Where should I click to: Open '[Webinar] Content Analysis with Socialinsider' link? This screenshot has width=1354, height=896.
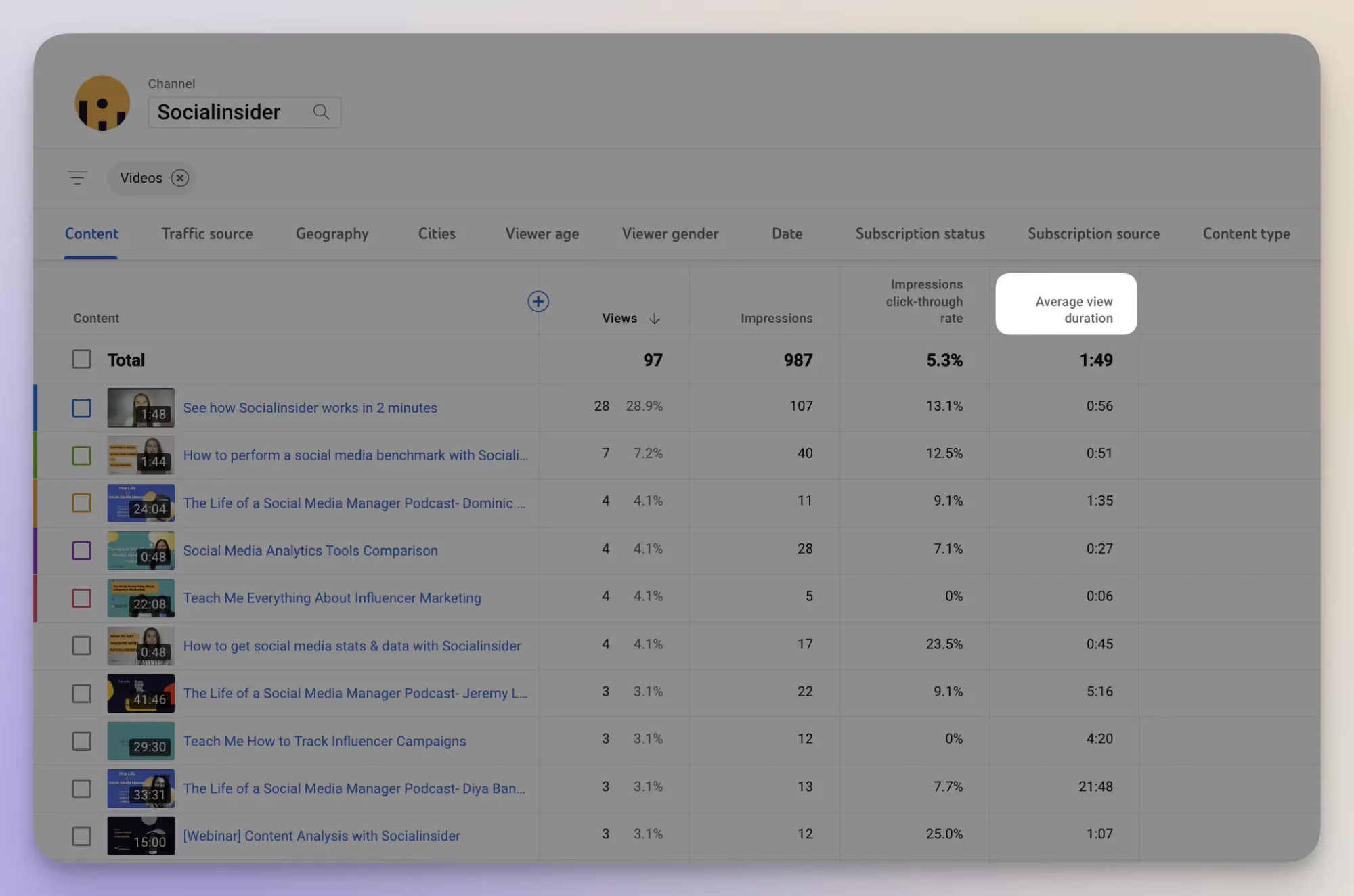322,836
